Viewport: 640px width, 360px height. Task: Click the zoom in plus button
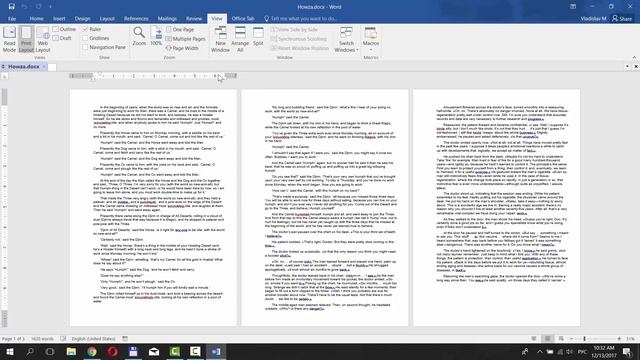(x=619, y=339)
